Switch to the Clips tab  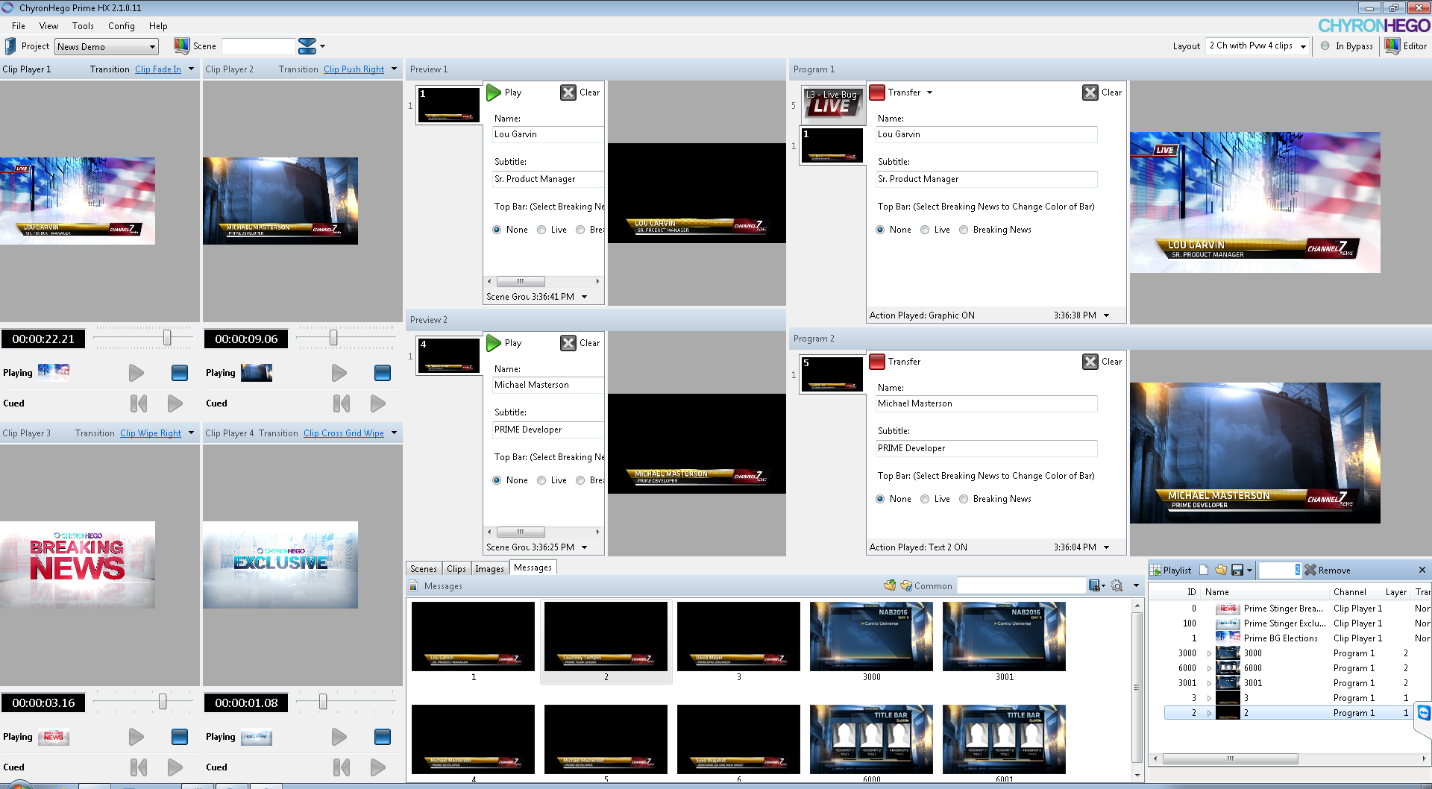[x=456, y=568]
